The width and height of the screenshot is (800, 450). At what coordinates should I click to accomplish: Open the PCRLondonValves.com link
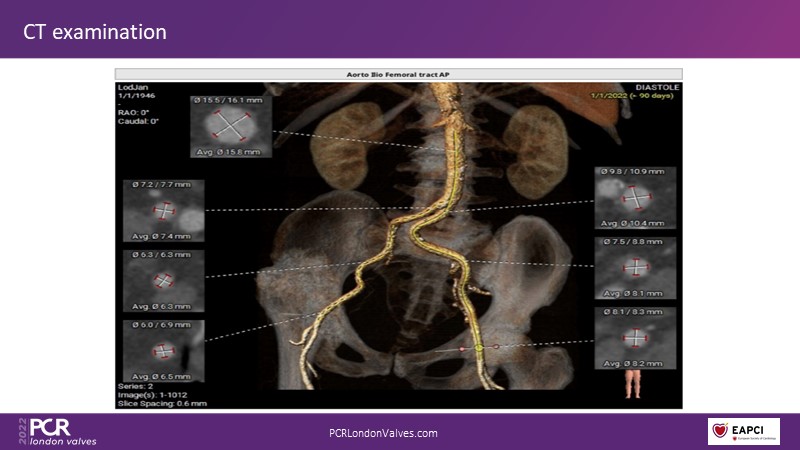point(383,433)
